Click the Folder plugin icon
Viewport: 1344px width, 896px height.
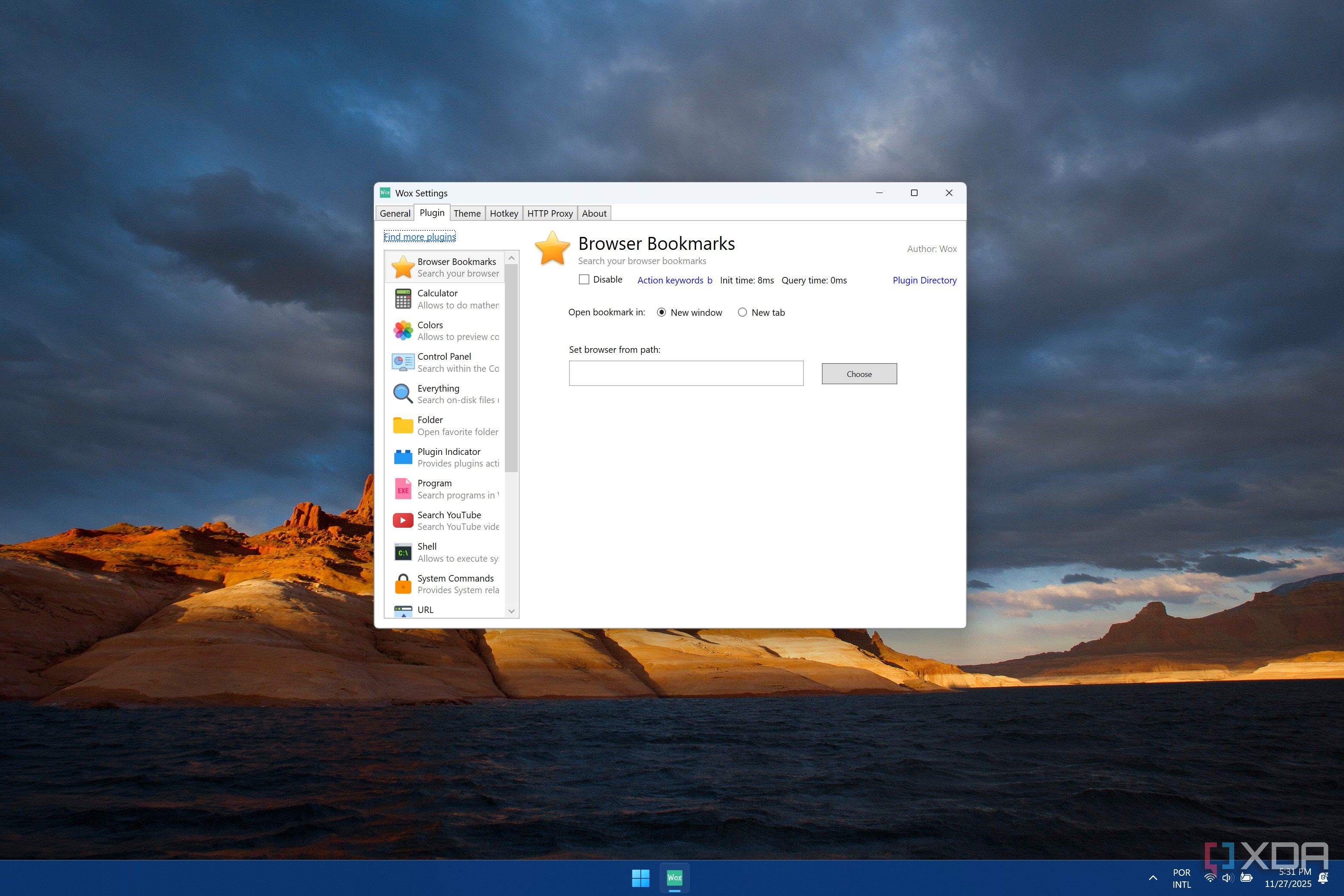tap(403, 425)
